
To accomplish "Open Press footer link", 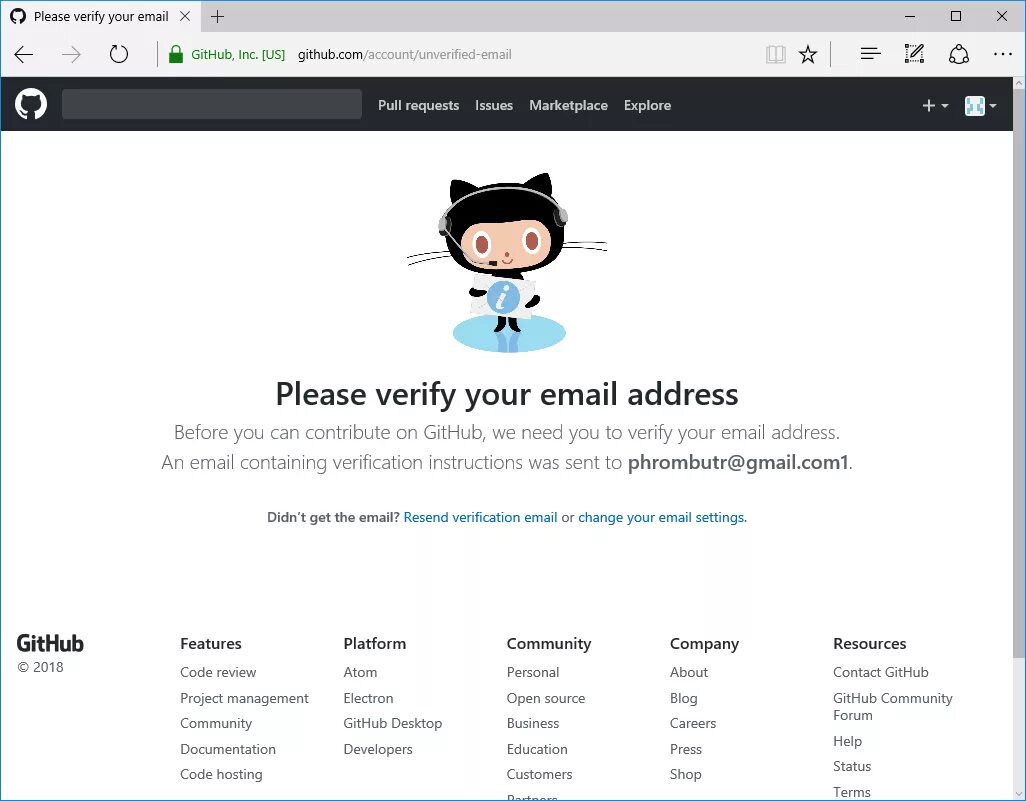I will tap(685, 749).
